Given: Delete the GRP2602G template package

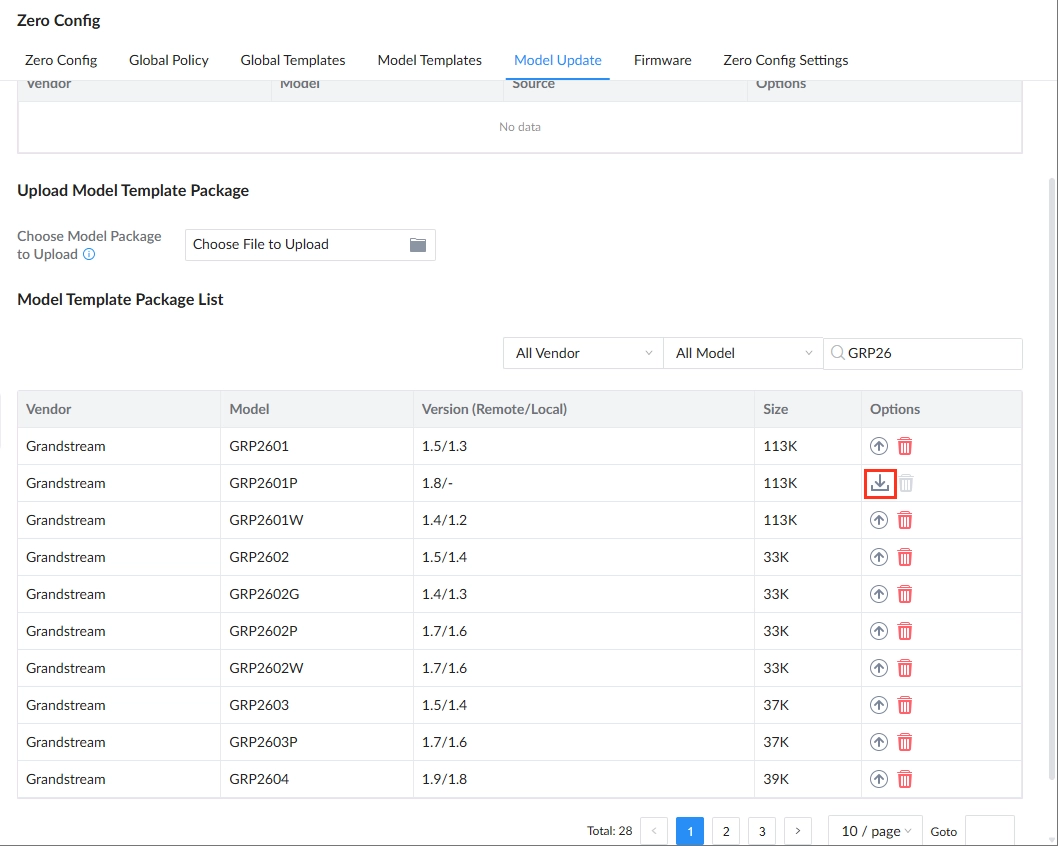Looking at the screenshot, I should (x=905, y=594).
